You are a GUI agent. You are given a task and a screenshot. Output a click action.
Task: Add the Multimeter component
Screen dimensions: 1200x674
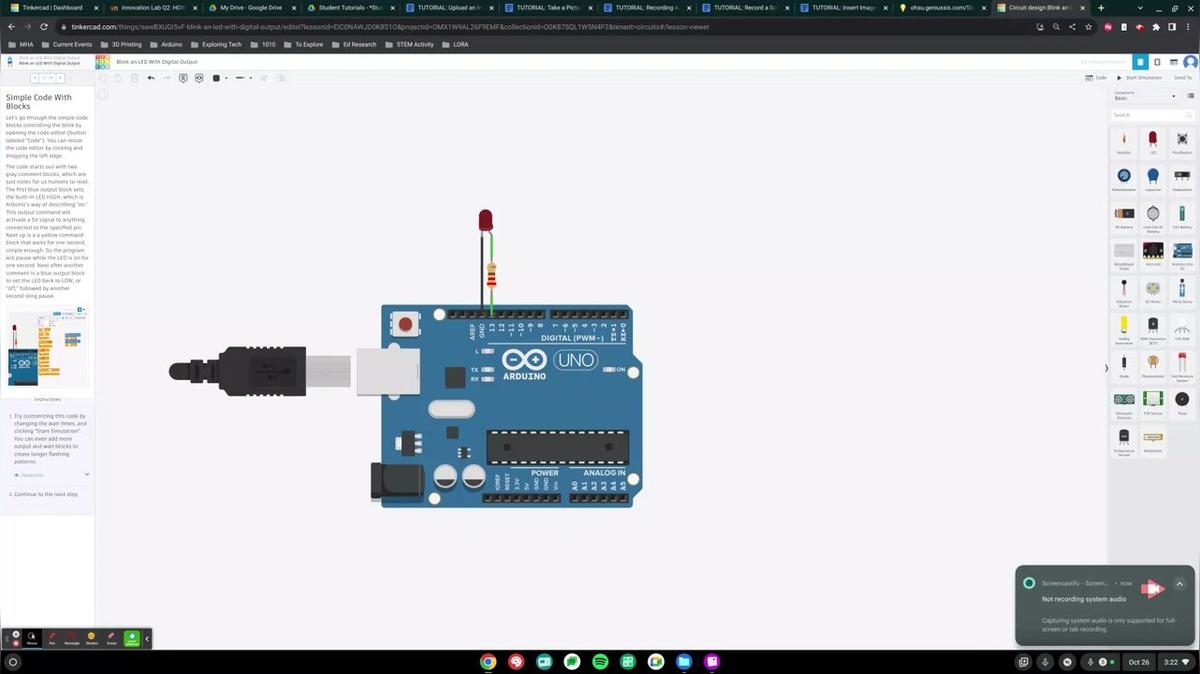pyautogui.click(x=1153, y=441)
